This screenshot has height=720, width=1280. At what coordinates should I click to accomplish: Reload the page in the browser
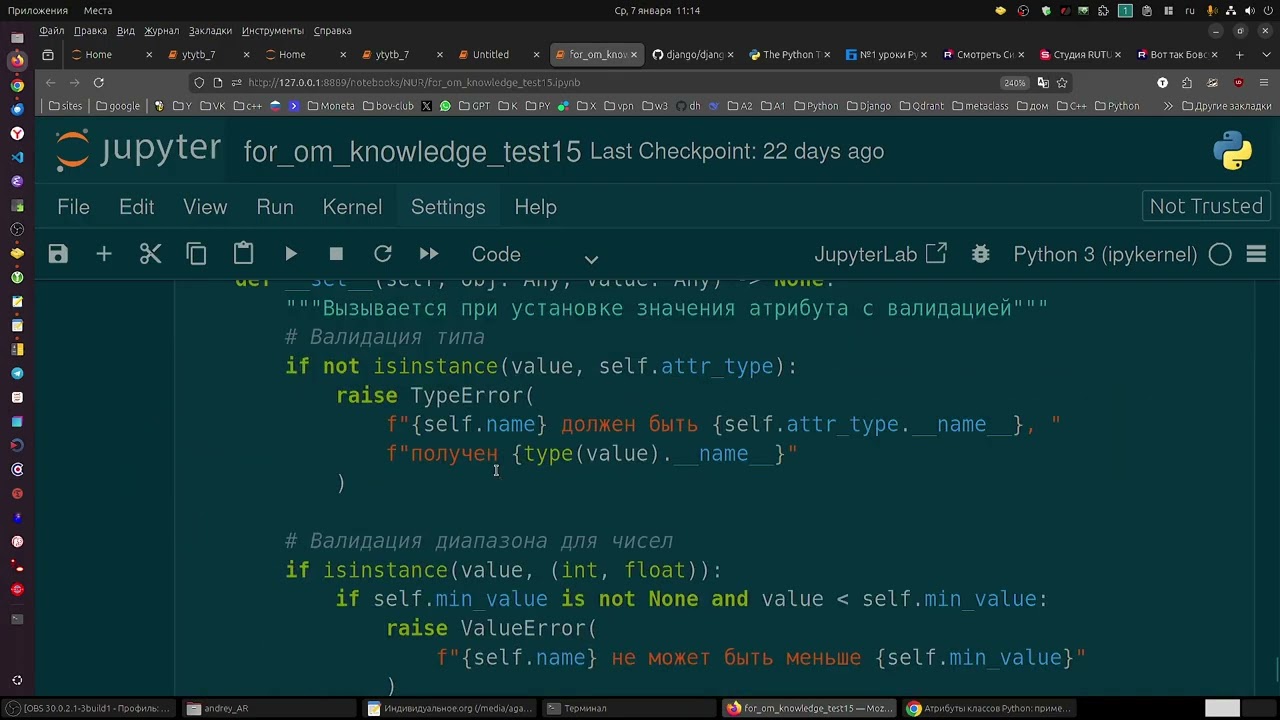click(x=99, y=82)
